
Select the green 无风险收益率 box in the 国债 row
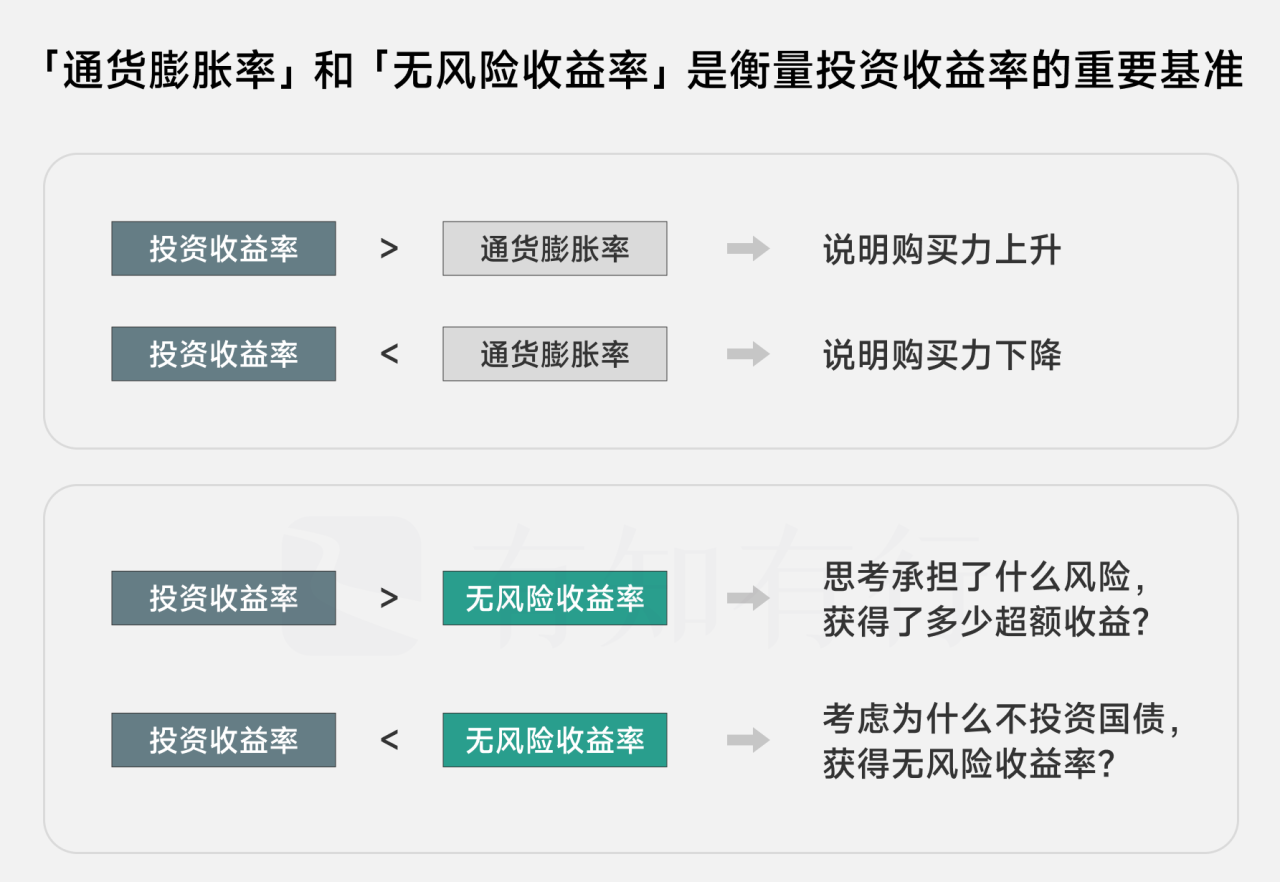[x=554, y=740]
